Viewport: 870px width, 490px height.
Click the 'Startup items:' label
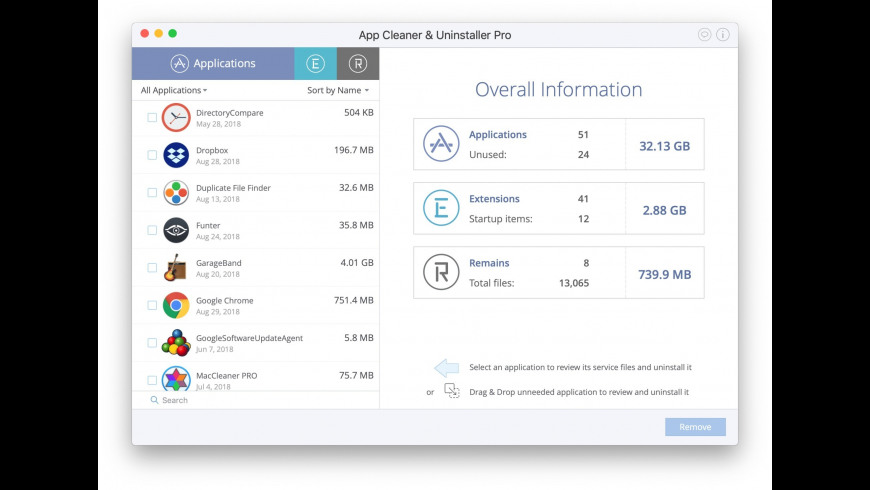pyautogui.click(x=500, y=219)
